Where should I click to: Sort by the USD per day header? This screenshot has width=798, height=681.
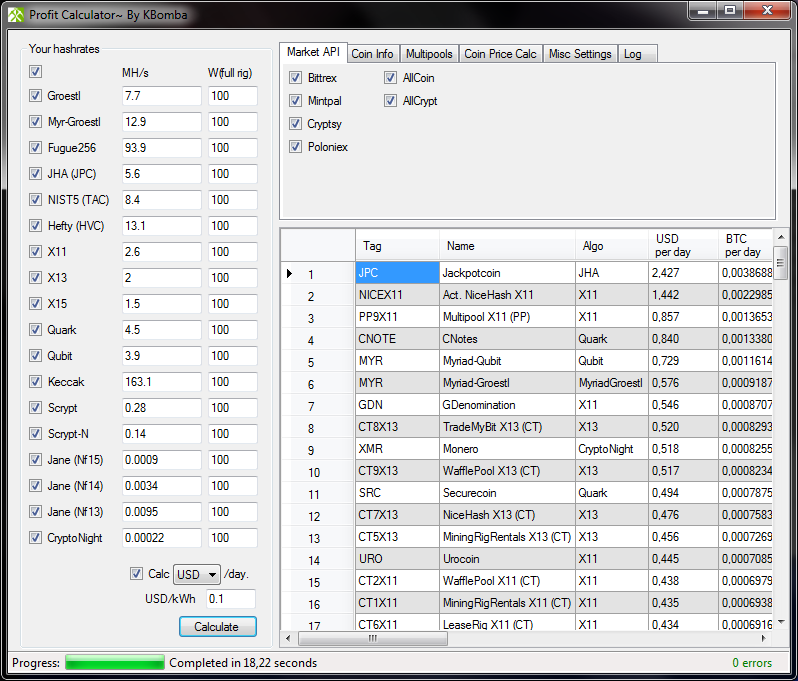tap(683, 245)
